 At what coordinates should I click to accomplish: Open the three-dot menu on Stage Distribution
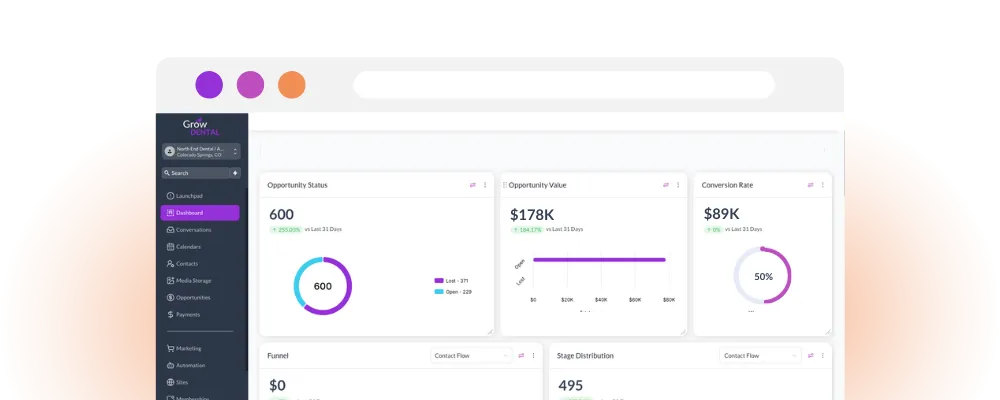pyautogui.click(x=823, y=355)
